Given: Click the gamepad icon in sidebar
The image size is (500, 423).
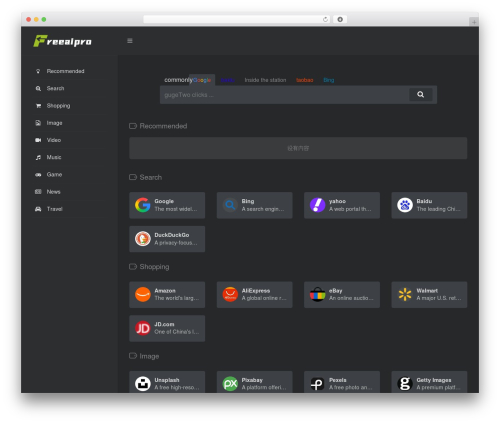Looking at the screenshot, I should pyautogui.click(x=38, y=175).
